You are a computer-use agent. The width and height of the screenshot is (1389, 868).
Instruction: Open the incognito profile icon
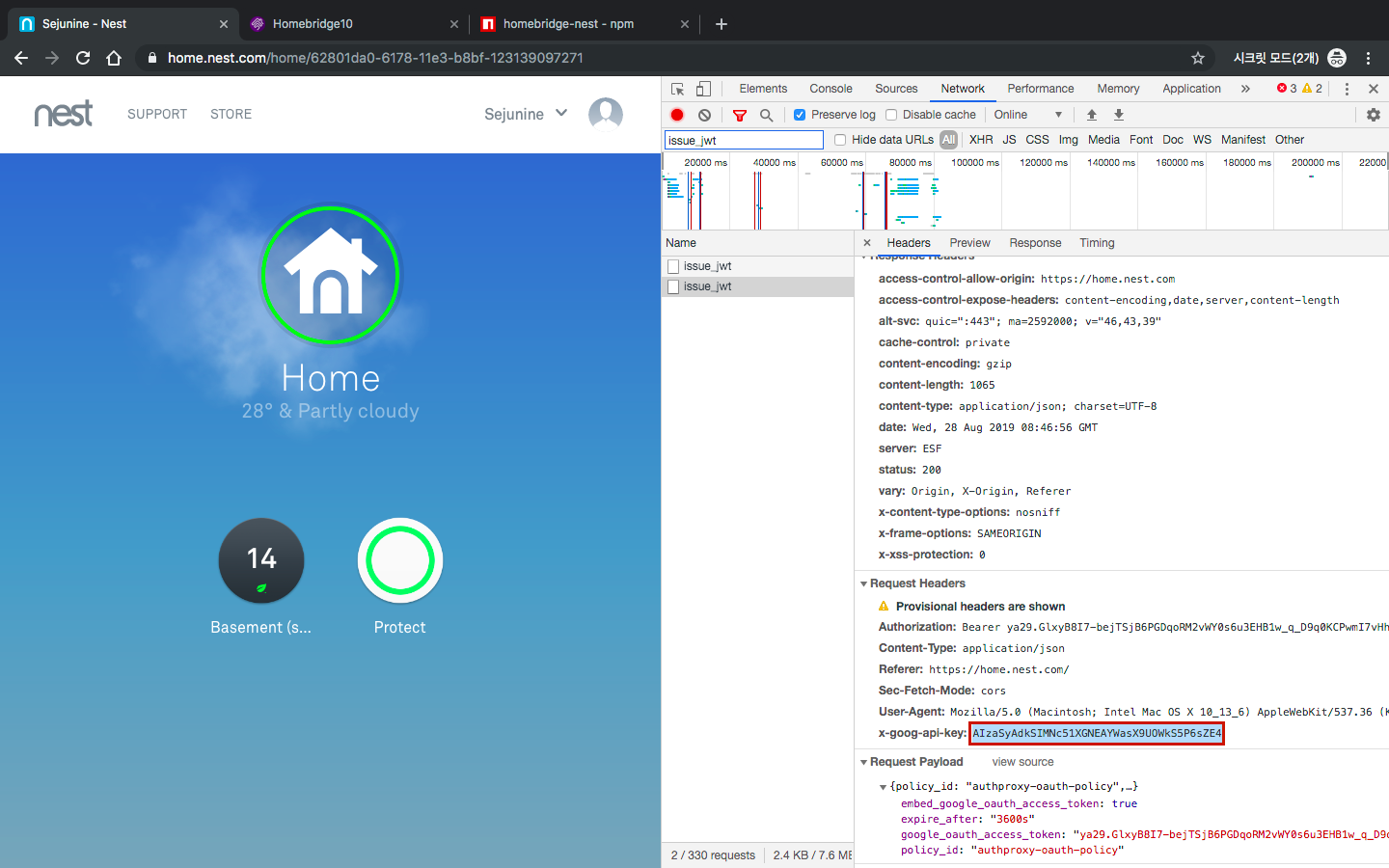(1337, 58)
